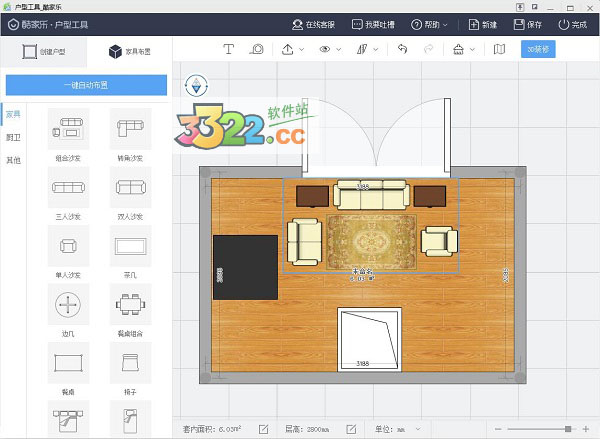This screenshot has width=600, height=439.
Task: Click the map/floor plan view icon
Action: click(x=500, y=48)
